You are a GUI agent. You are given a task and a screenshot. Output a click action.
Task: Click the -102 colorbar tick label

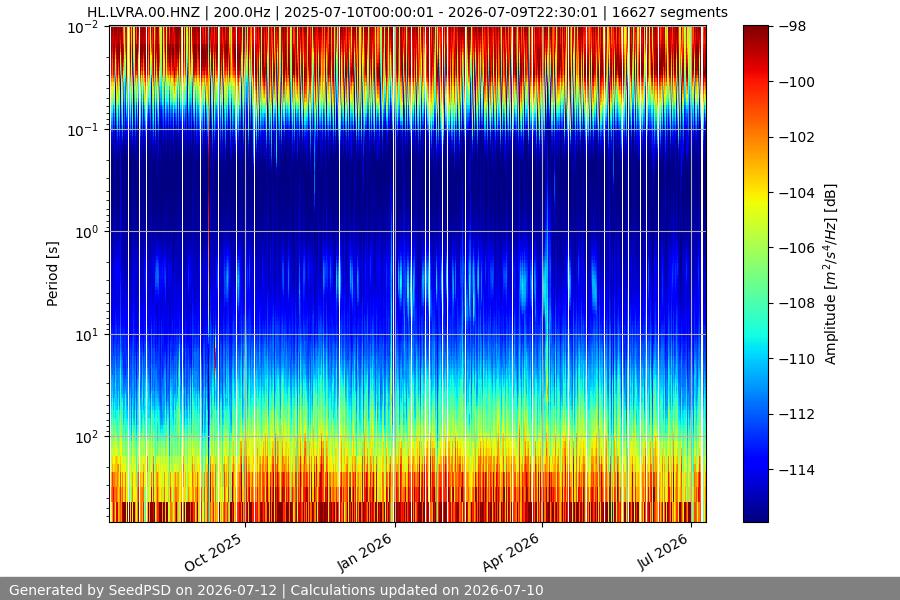(x=797, y=137)
